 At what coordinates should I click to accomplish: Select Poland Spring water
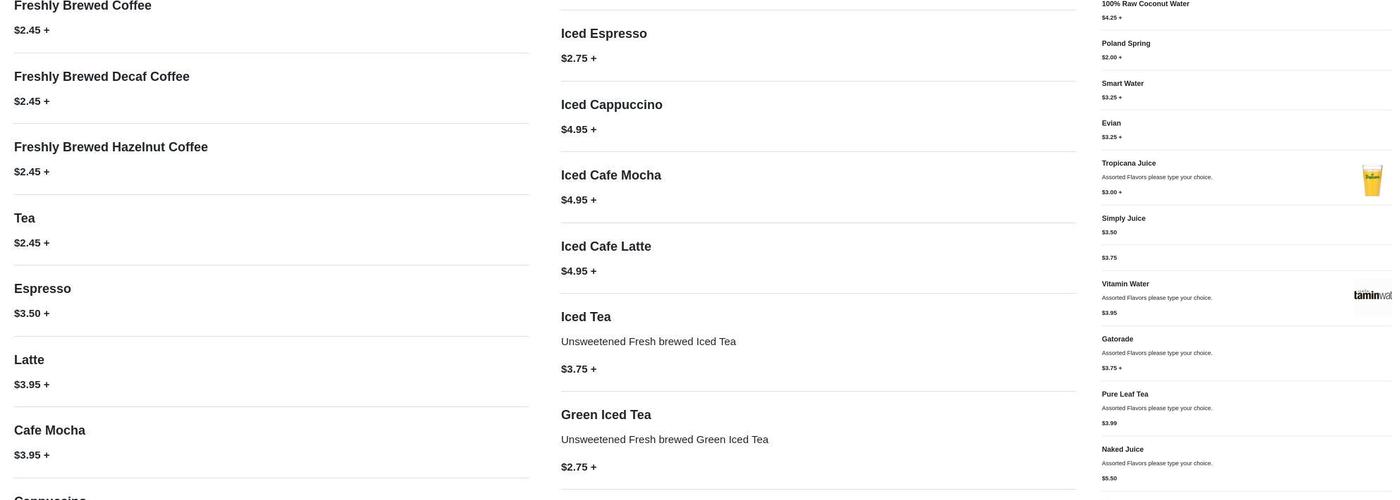point(1126,44)
